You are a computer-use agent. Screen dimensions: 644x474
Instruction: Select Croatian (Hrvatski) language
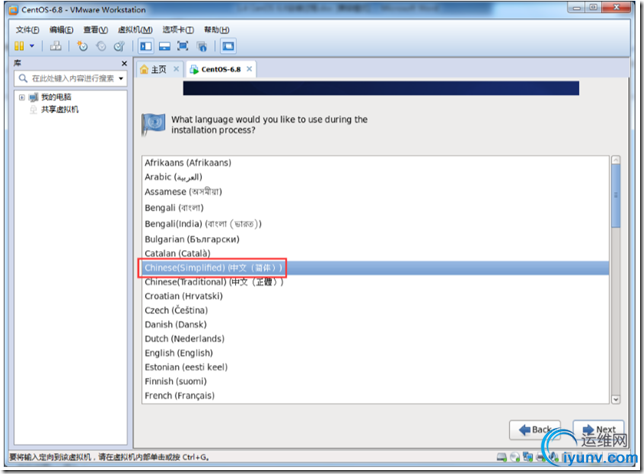375,296
